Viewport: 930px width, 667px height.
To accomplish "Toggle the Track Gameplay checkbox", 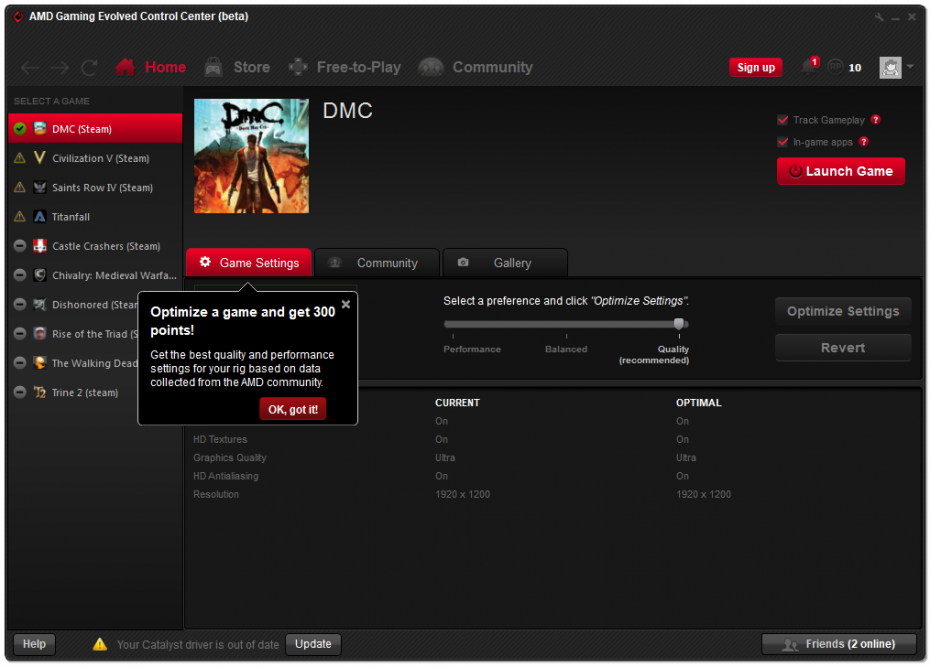I will click(783, 120).
